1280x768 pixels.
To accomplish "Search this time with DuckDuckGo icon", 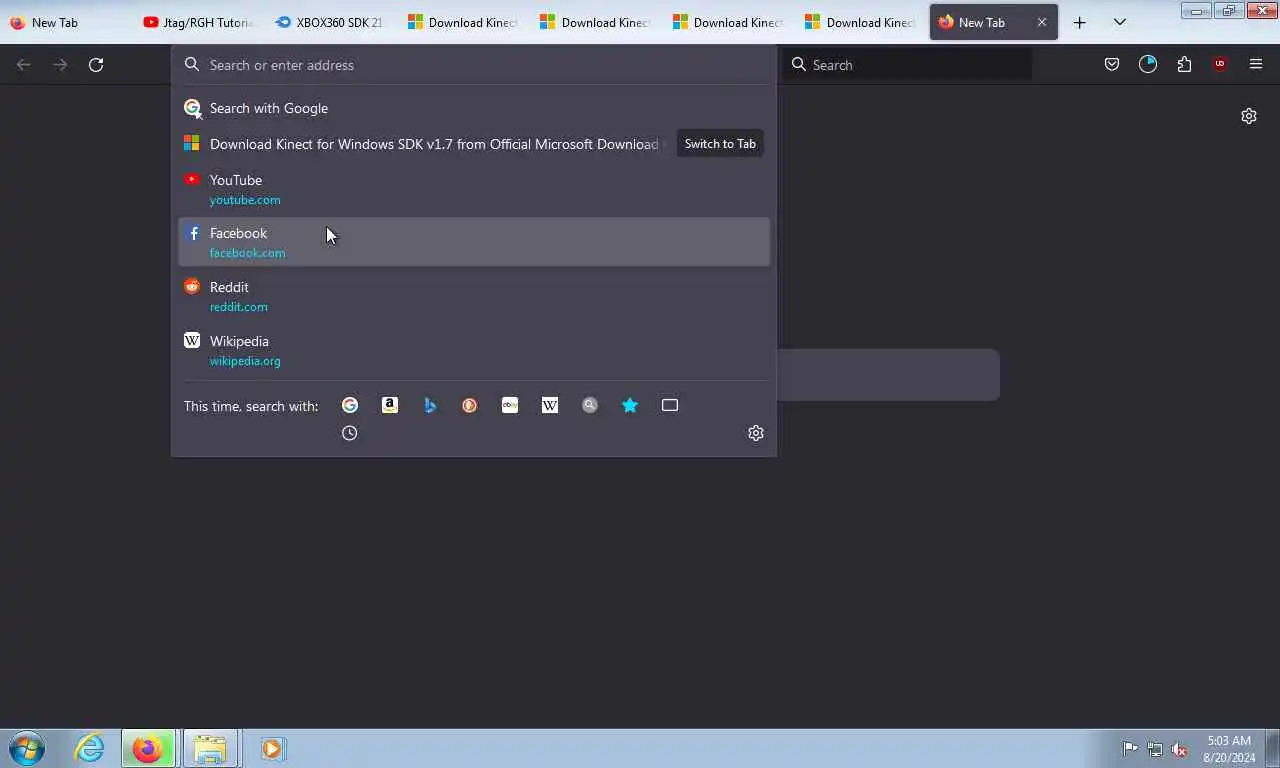I will 470,405.
